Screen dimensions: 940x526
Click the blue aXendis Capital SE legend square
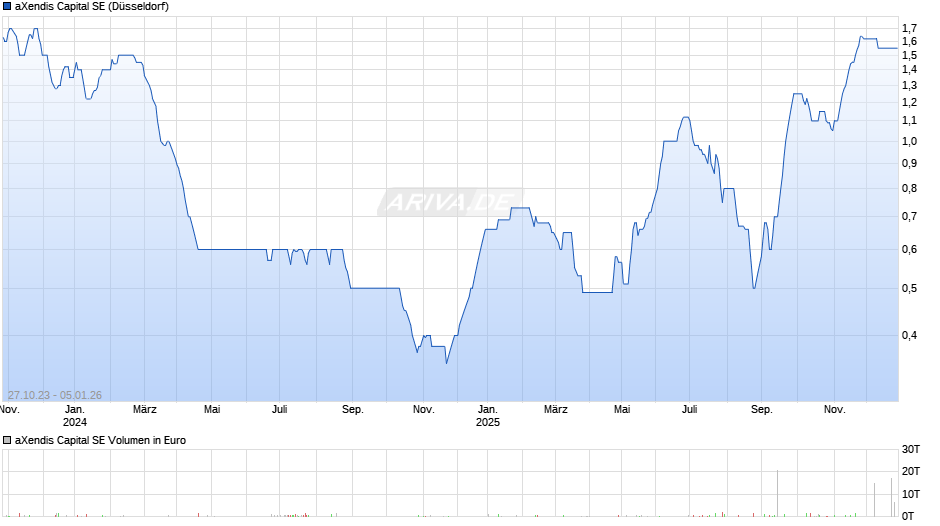click(7, 7)
